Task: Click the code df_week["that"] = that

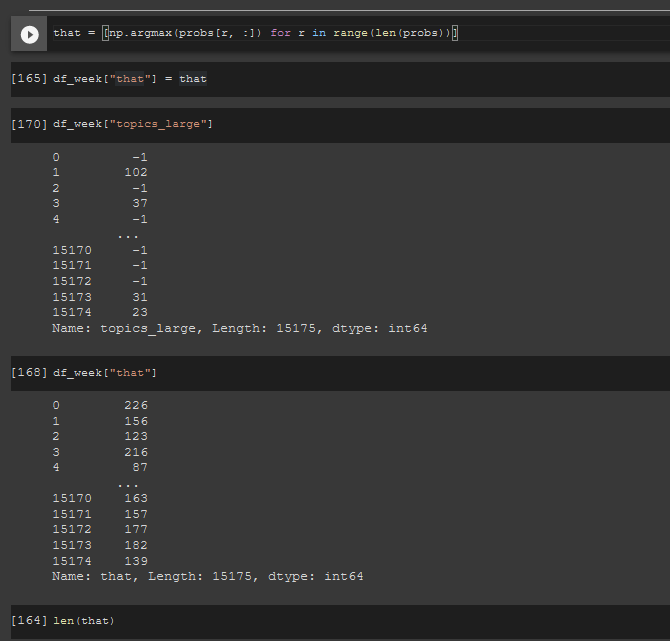Action: tap(130, 79)
